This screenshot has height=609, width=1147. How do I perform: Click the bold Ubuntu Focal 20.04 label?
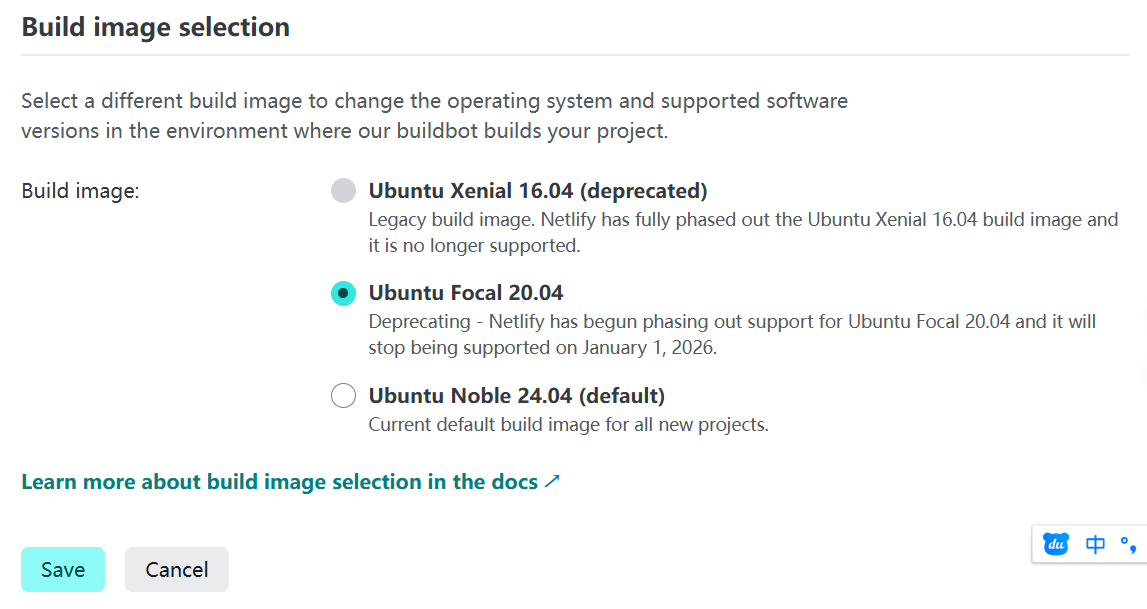tap(467, 293)
